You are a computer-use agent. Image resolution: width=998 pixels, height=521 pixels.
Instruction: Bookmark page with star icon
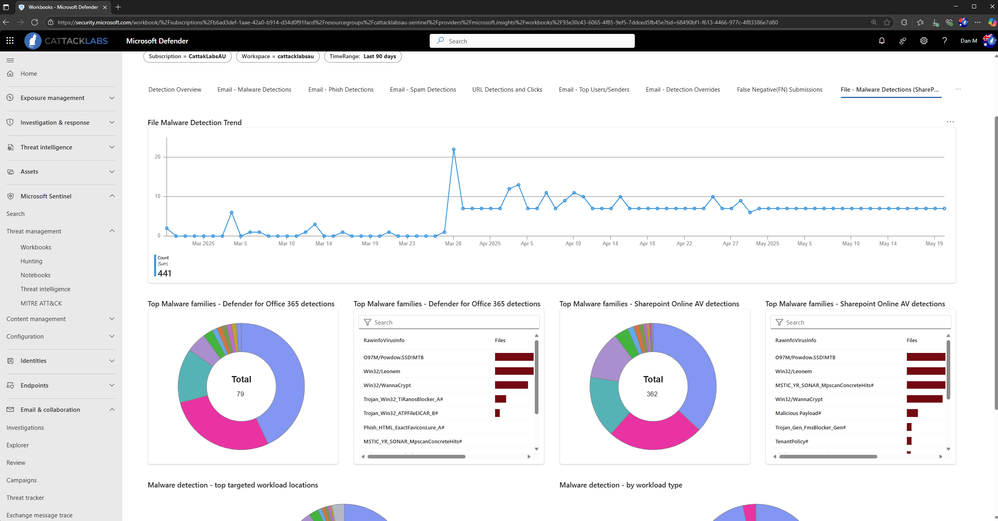point(887,22)
